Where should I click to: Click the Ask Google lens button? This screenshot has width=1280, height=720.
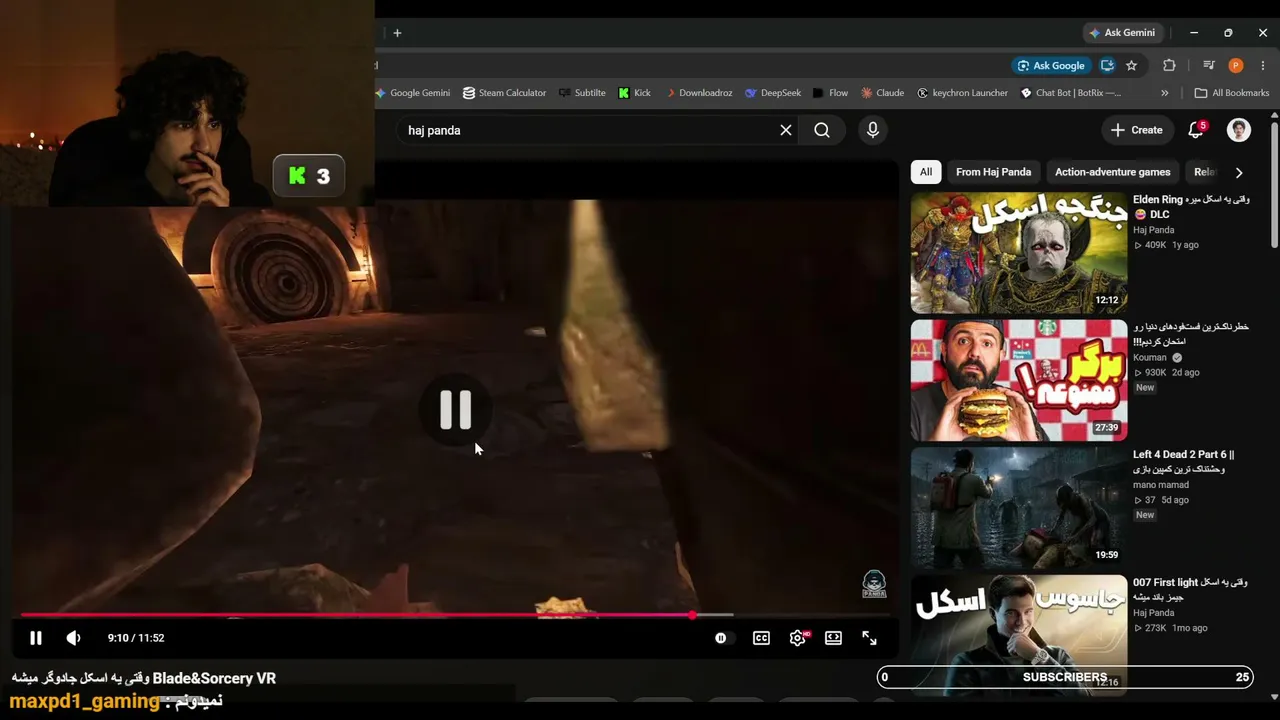[1051, 65]
